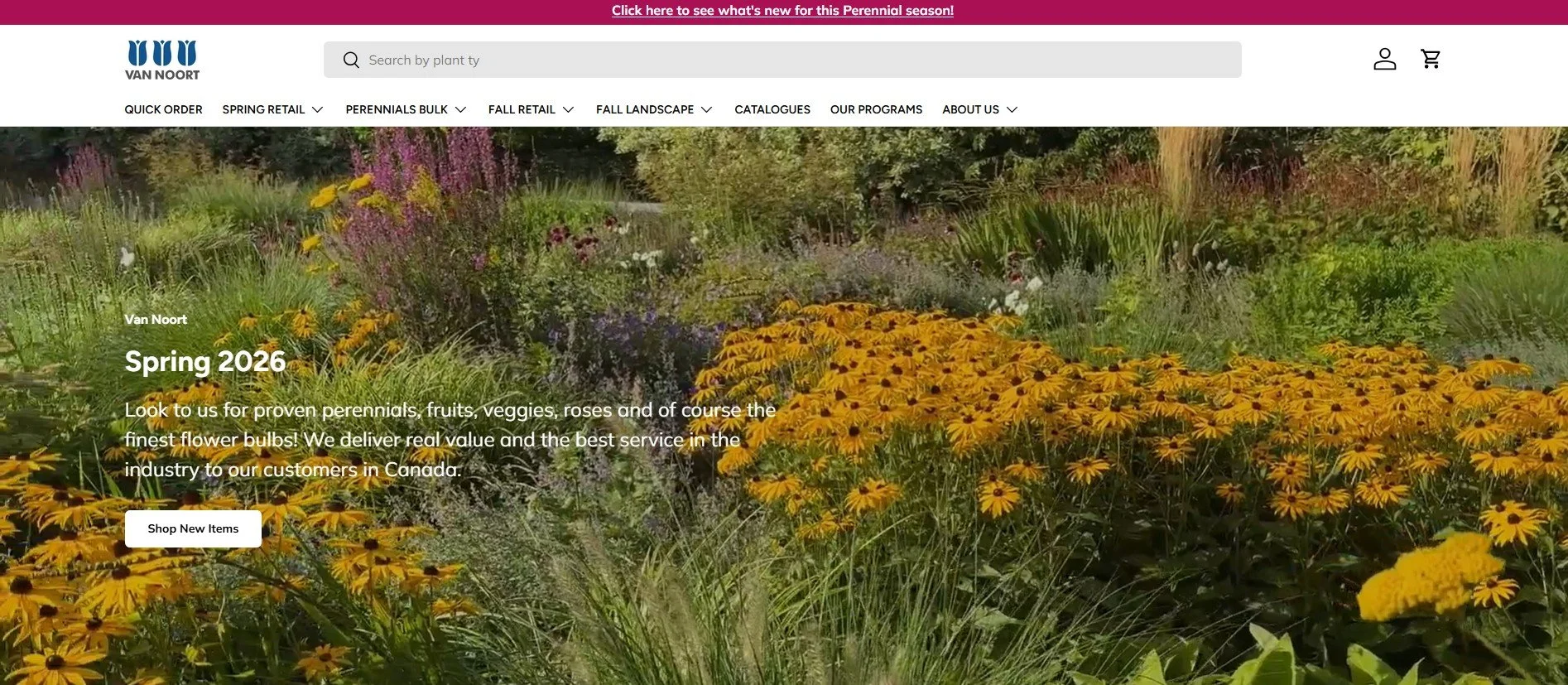Image resolution: width=1568 pixels, height=685 pixels.
Task: Click the 'Look to us for proven perennials' paragraph
Action: [450, 440]
